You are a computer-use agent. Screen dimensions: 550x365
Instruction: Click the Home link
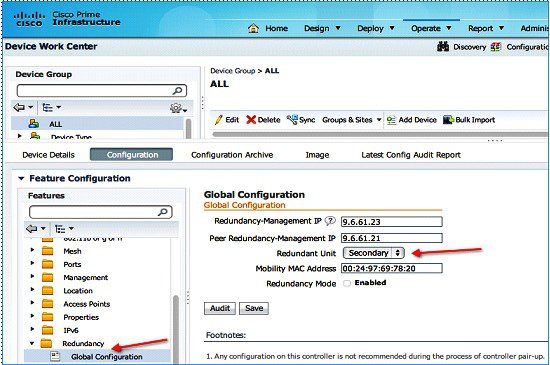(276, 28)
